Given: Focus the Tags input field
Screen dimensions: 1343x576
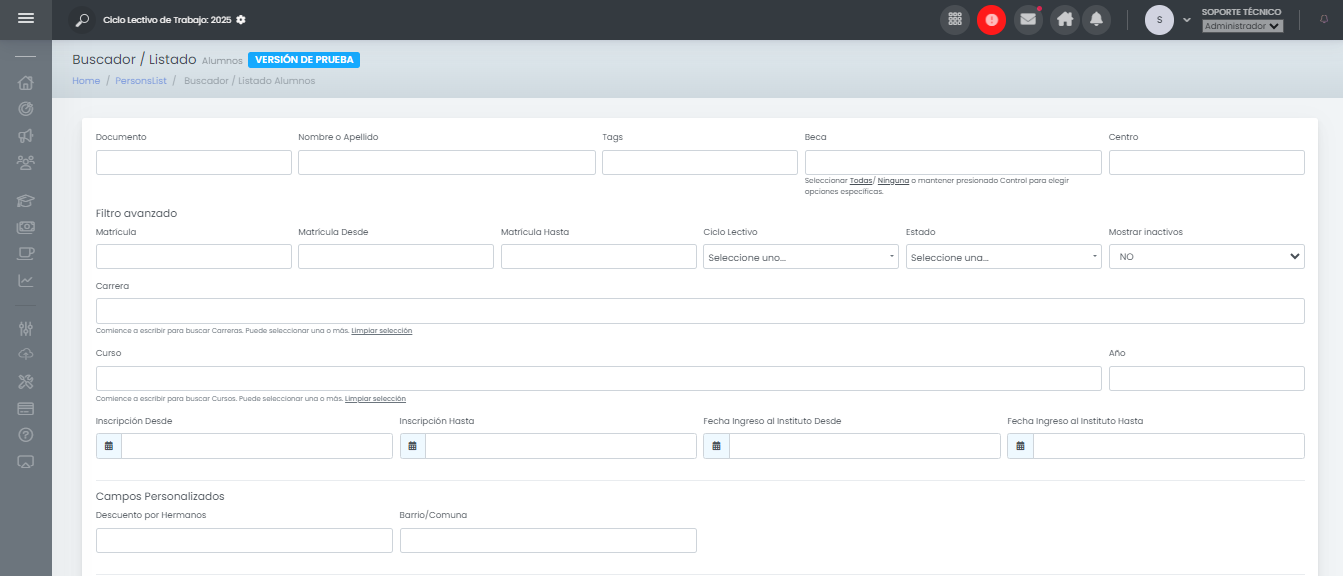Looking at the screenshot, I should point(700,162).
